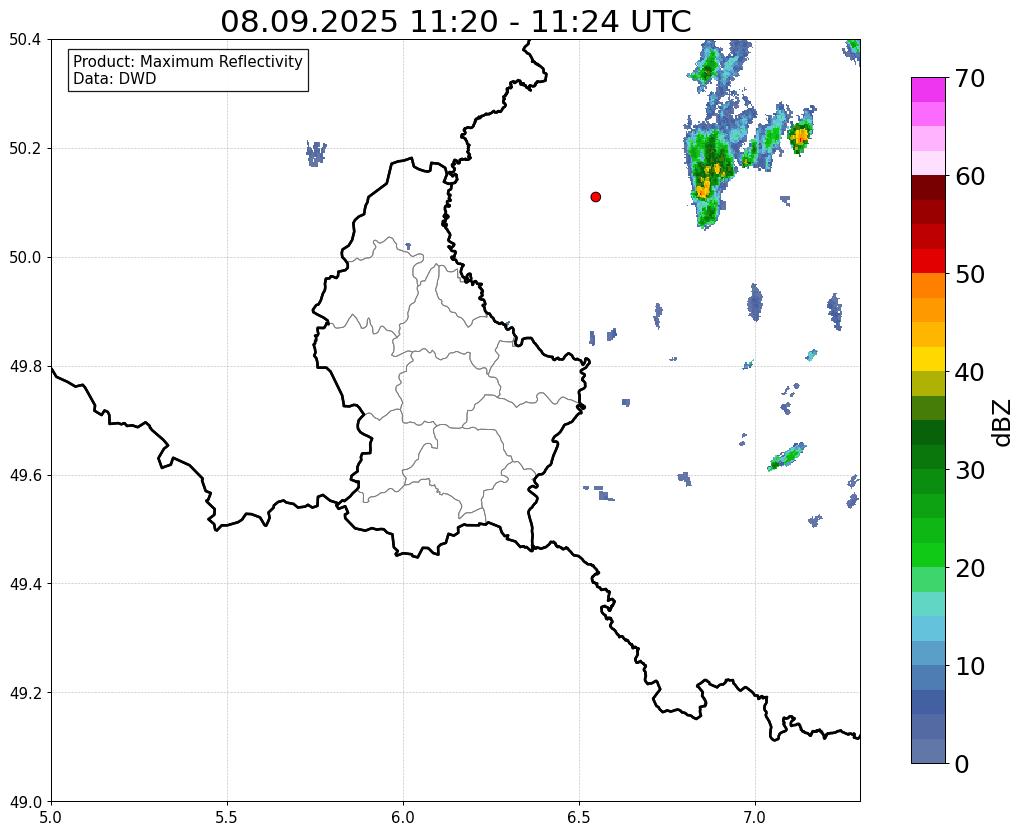Click the magenta top segment of the colorbar
Image resolution: width=1023 pixels, height=834 pixels.
click(928, 89)
